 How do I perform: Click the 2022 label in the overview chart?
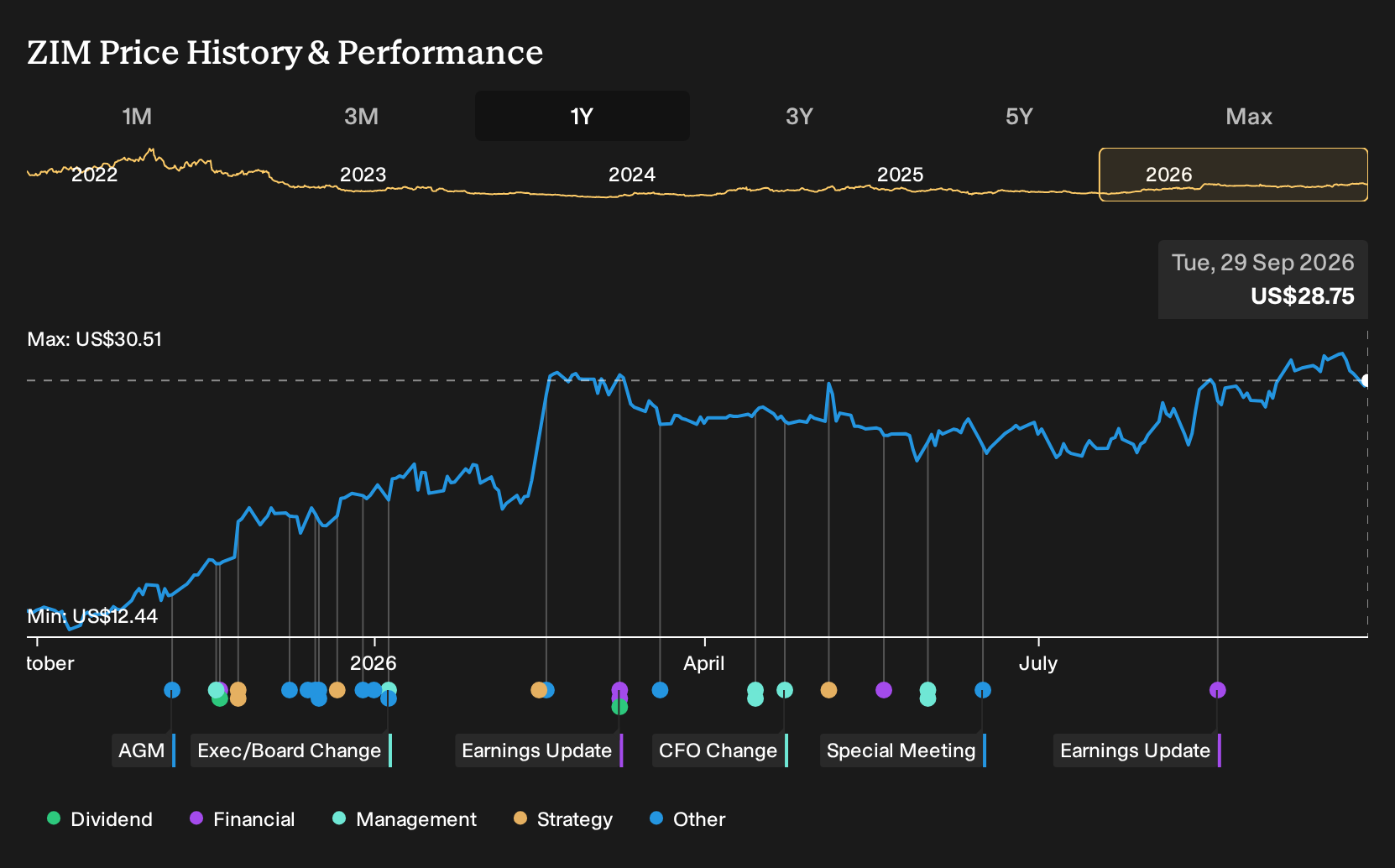[x=94, y=175]
